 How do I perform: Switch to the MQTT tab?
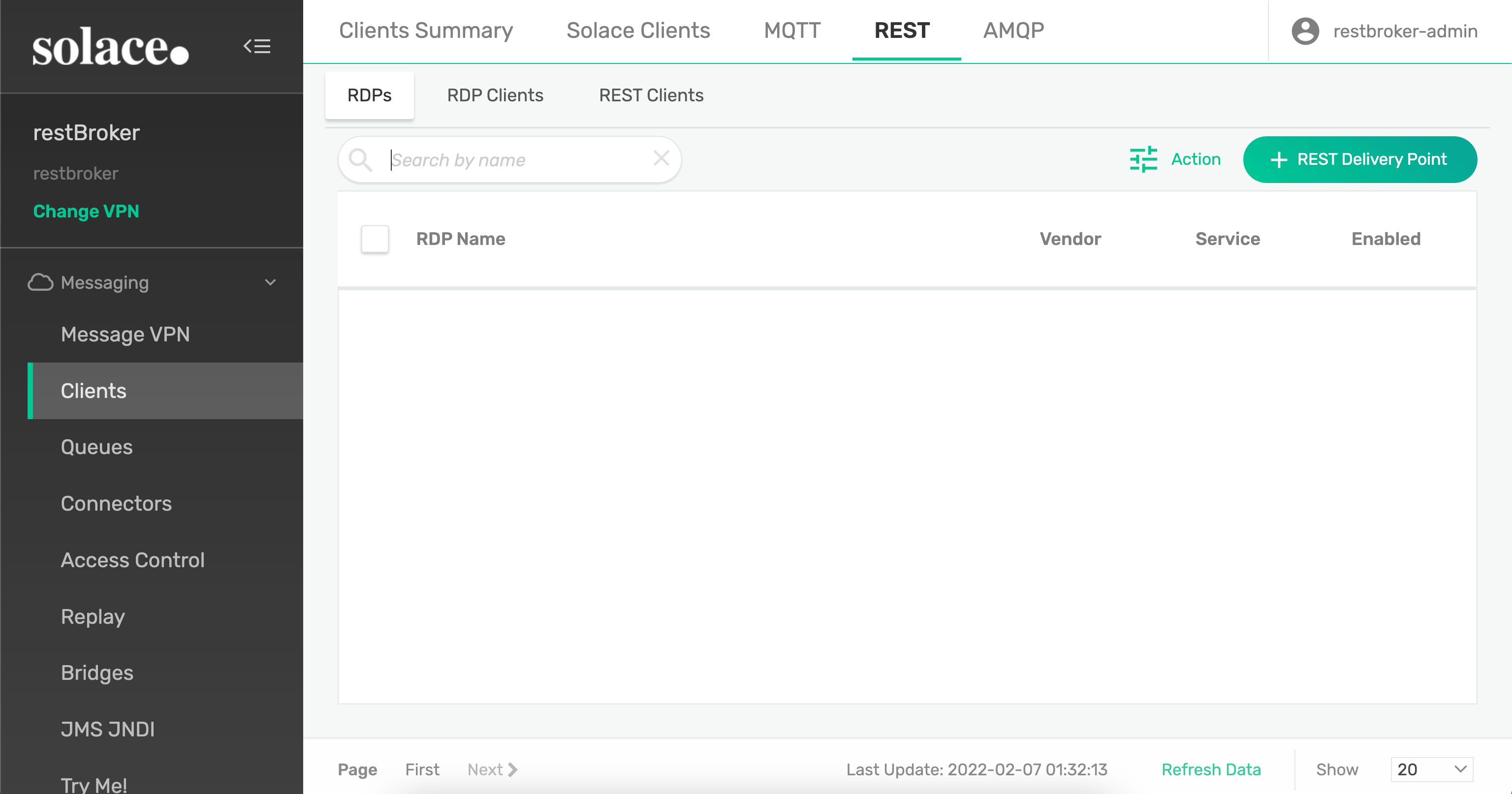pos(792,31)
